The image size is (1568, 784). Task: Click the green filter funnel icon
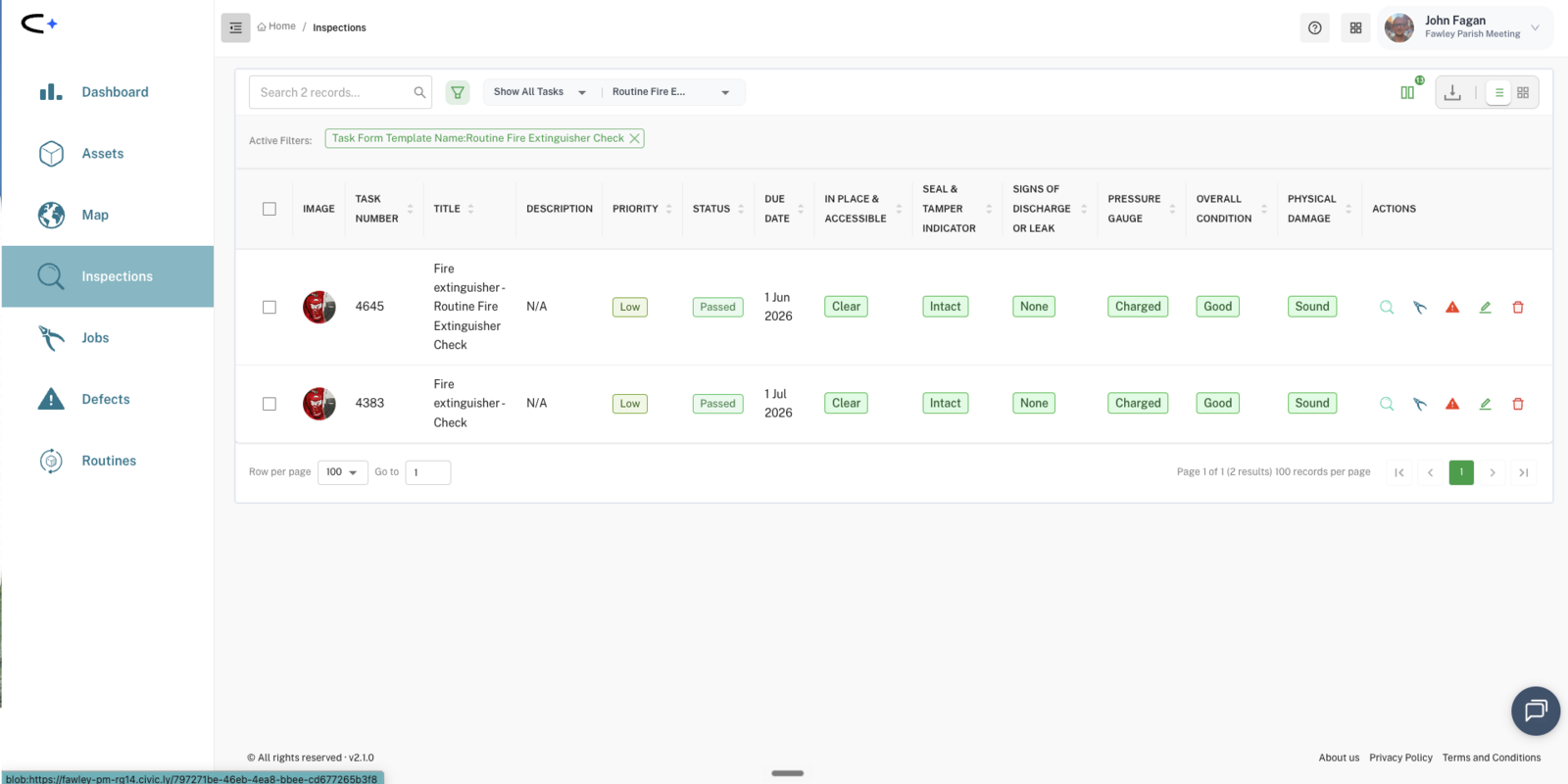458,92
